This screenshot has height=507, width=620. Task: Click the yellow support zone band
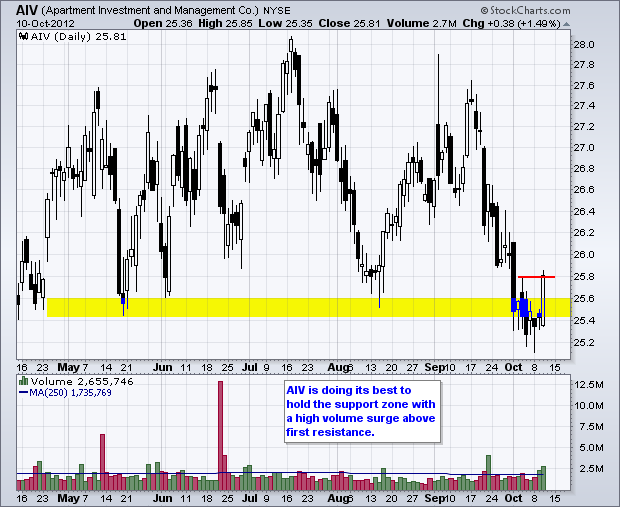point(309,307)
